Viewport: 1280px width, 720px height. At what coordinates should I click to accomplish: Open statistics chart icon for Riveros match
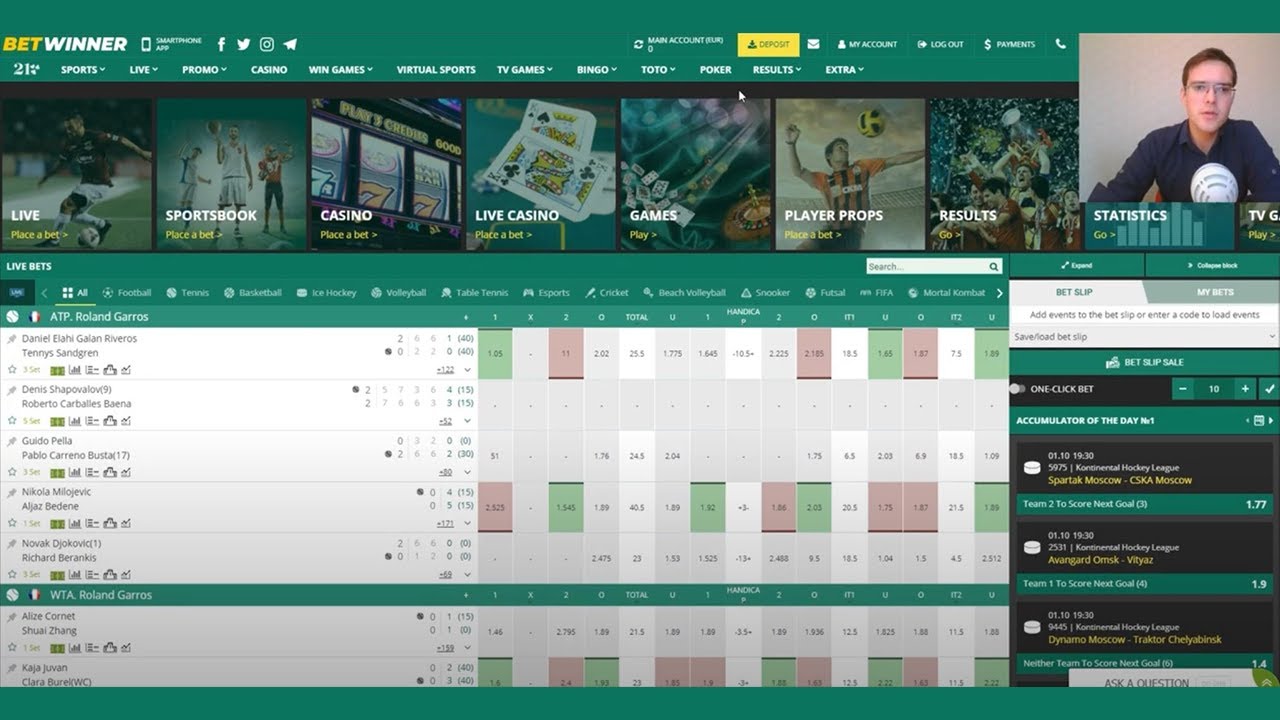75,370
